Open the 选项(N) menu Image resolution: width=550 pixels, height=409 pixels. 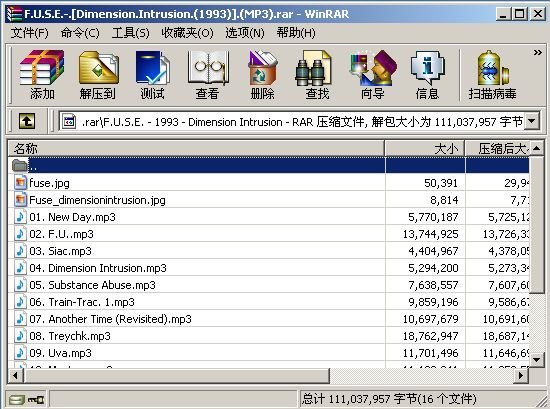click(x=245, y=33)
